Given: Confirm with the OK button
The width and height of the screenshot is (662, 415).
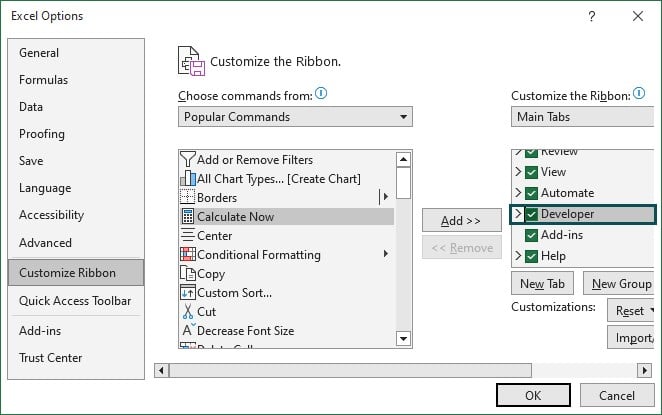Looking at the screenshot, I should click(533, 395).
